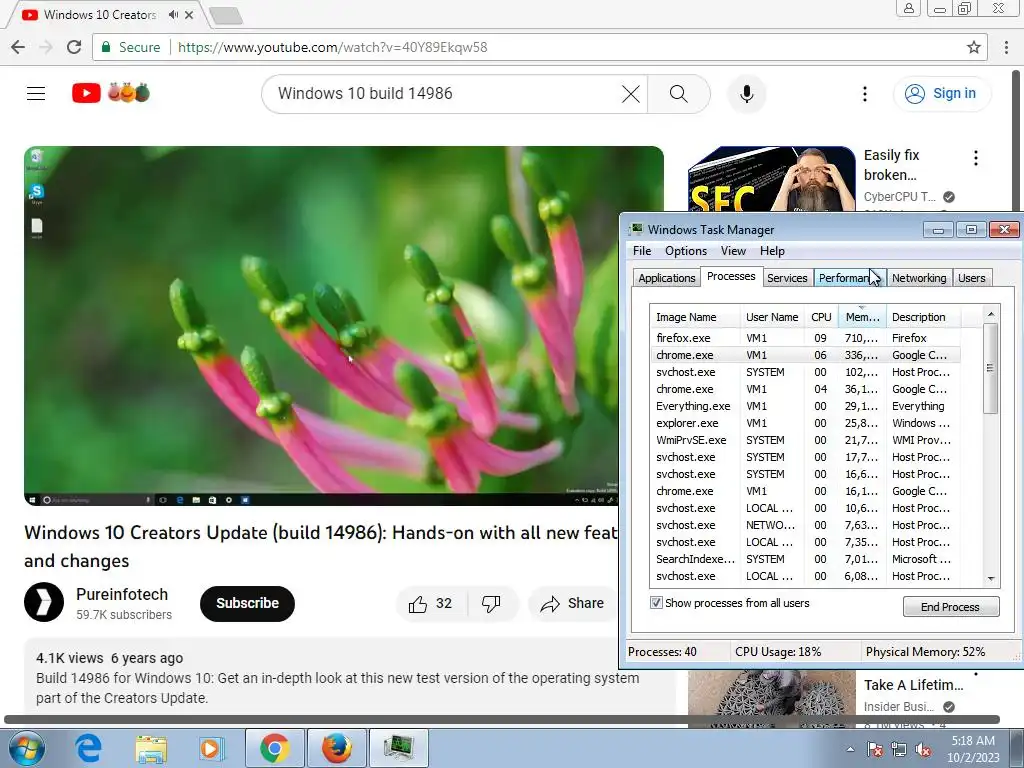
Task: Open Easily fix broken video thumbnail
Action: (771, 179)
